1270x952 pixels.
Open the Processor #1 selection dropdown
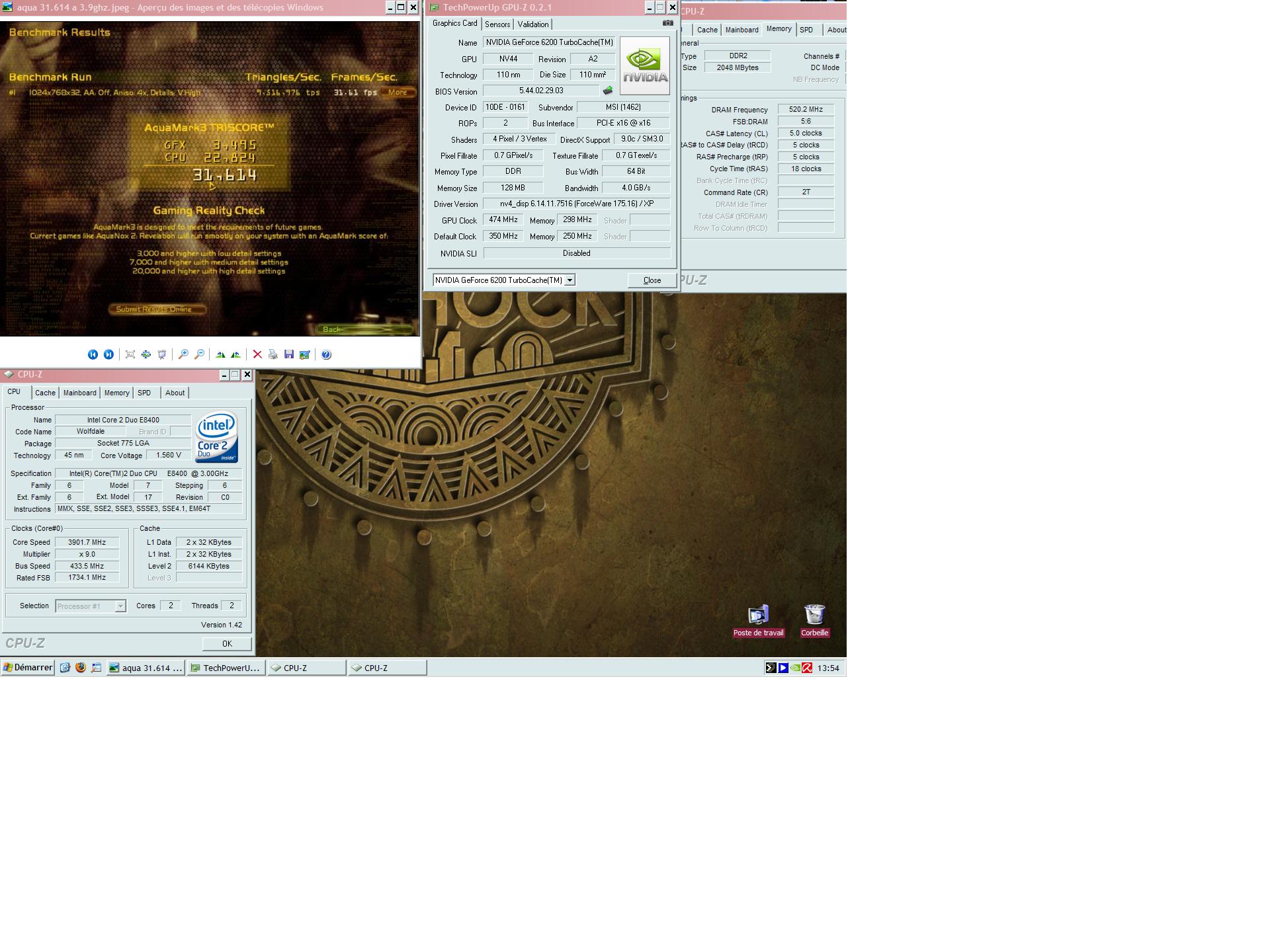click(120, 606)
